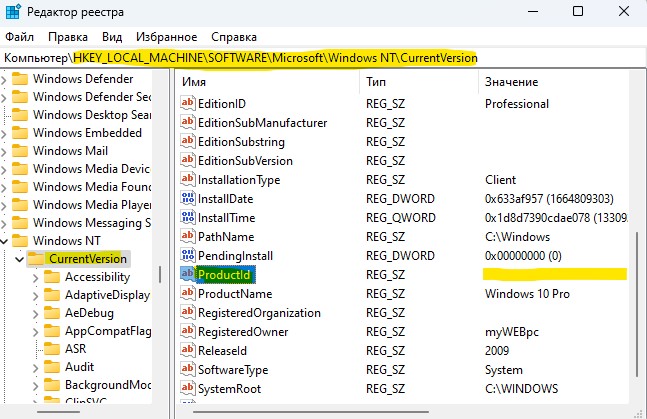Click the ReleaseId string icon
The width and height of the screenshot is (647, 419).
click(188, 350)
